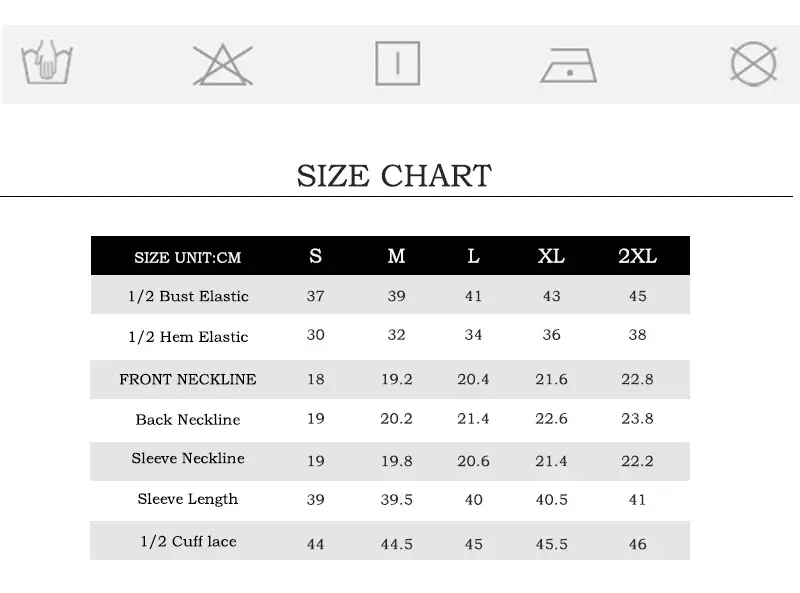Select the 2XL size column header
The width and height of the screenshot is (800, 593).
(637, 256)
